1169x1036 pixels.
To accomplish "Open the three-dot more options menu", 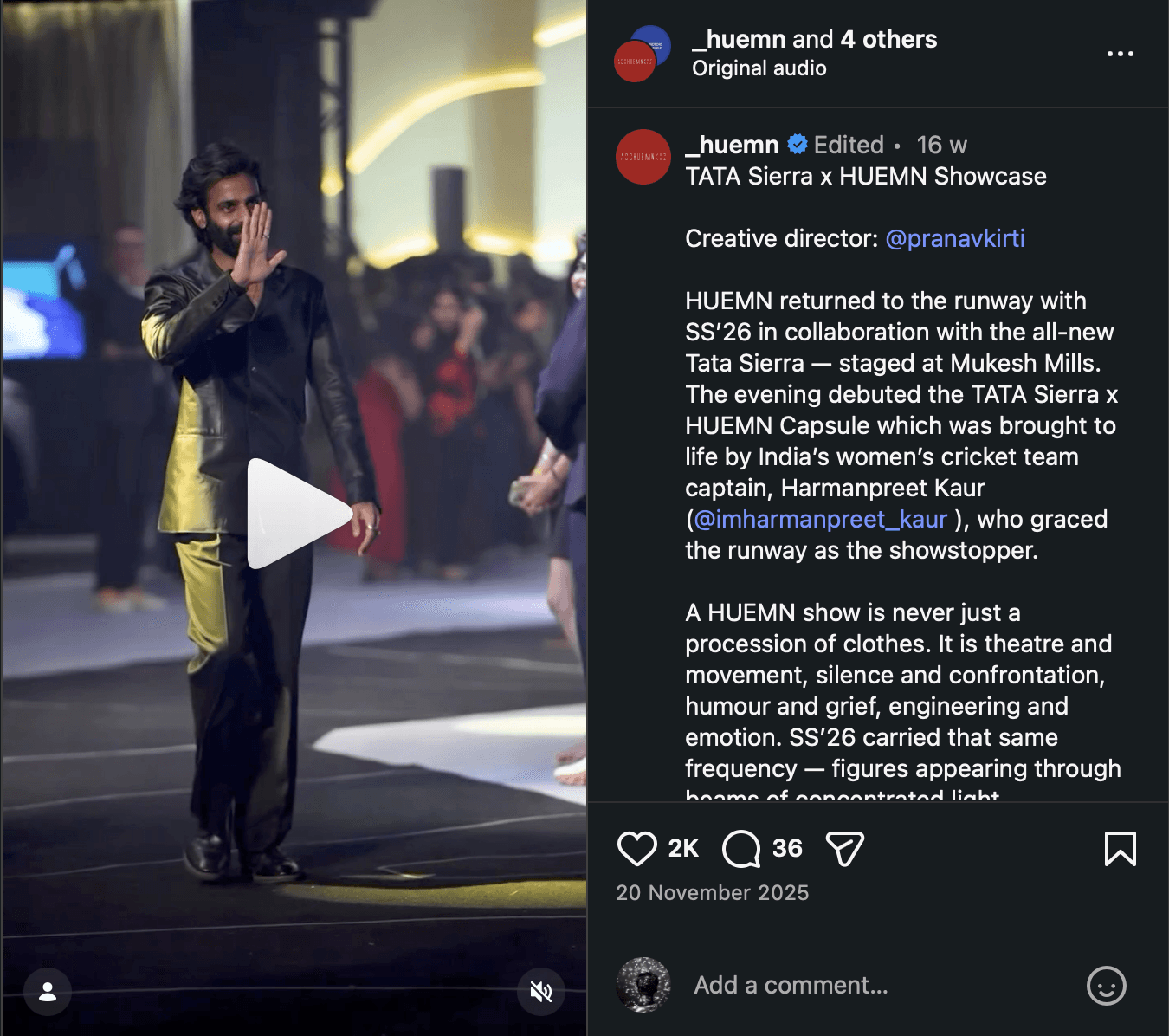I will tap(1120, 54).
